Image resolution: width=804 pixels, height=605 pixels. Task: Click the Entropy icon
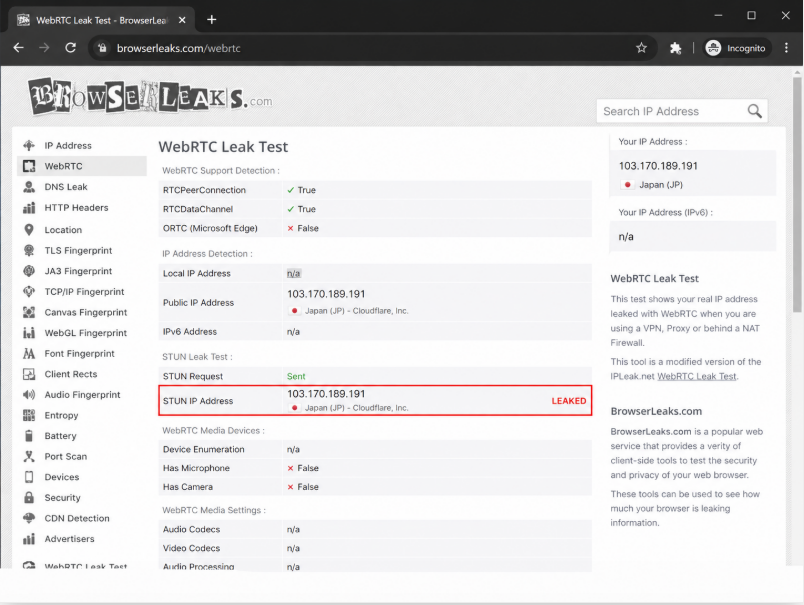coord(29,415)
